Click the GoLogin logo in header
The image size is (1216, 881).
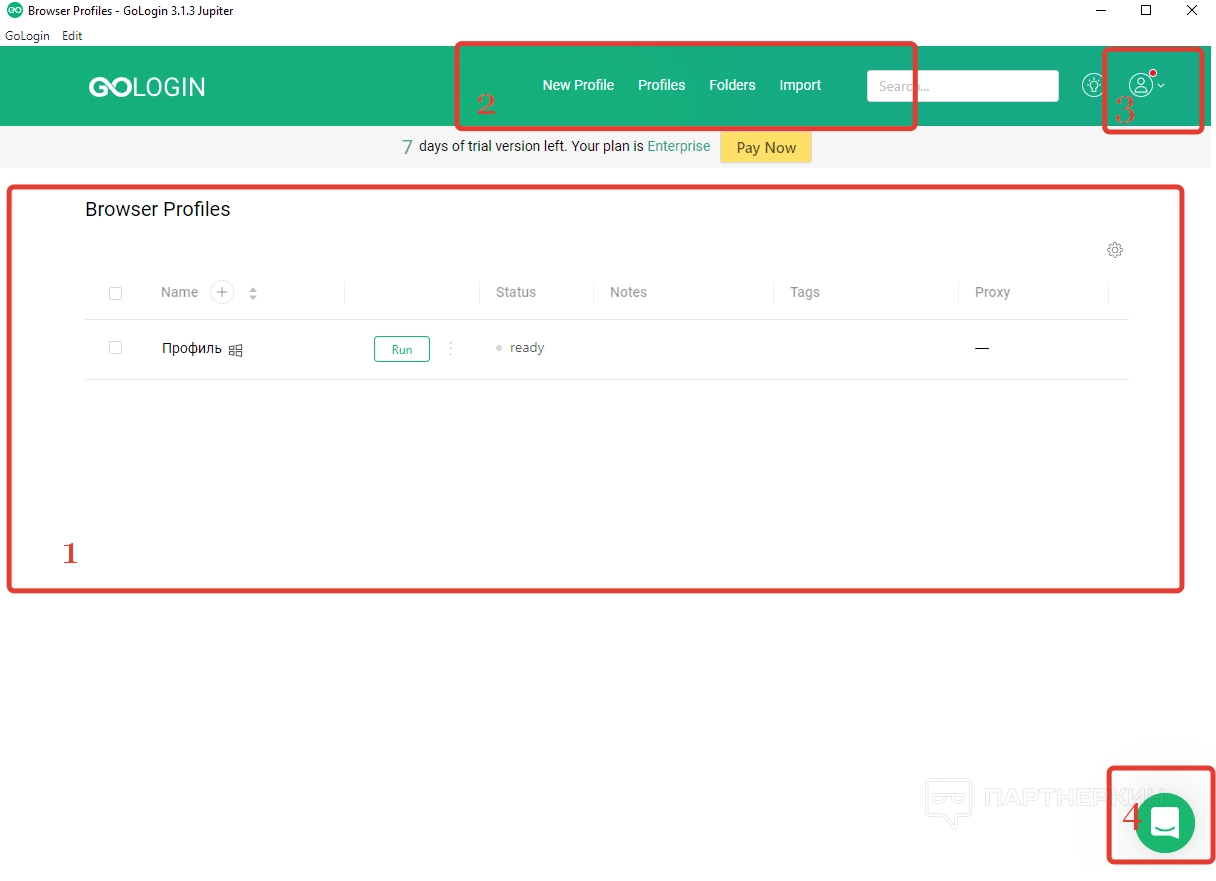(x=147, y=87)
